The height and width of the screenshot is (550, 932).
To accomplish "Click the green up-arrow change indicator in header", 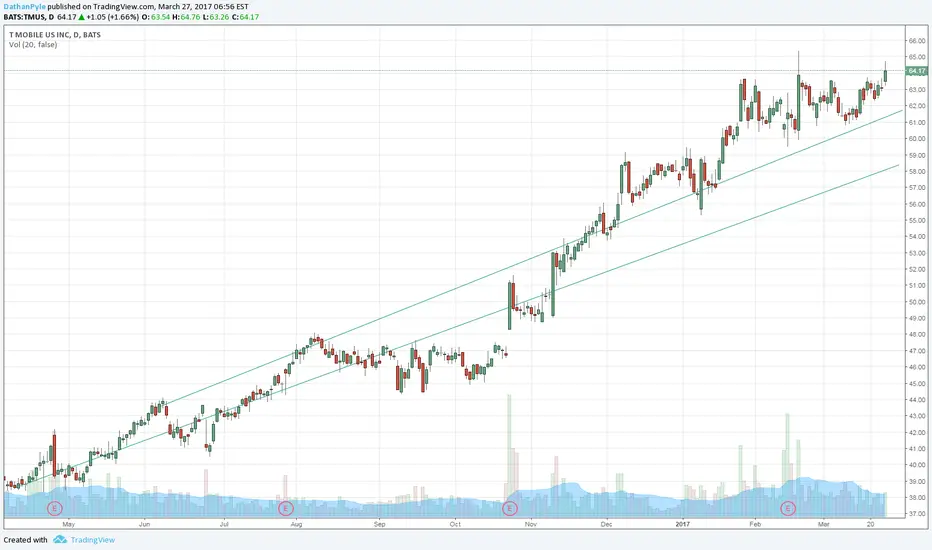I will pyautogui.click(x=81, y=17).
